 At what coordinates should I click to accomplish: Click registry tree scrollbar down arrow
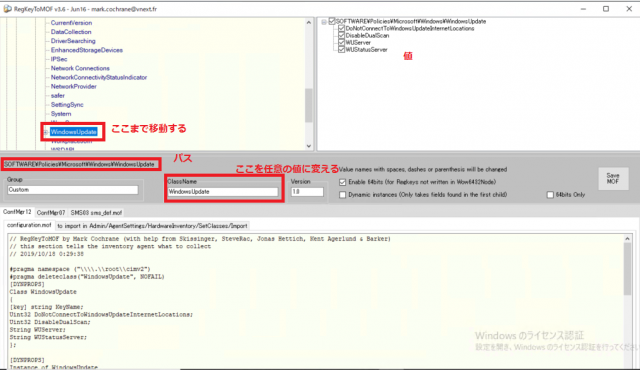[x=309, y=146]
